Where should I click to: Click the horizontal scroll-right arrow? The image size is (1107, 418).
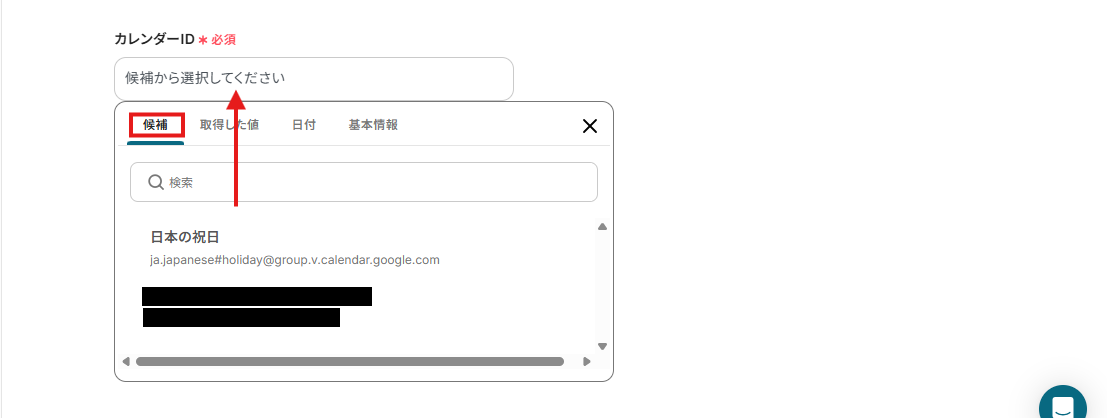(x=586, y=362)
